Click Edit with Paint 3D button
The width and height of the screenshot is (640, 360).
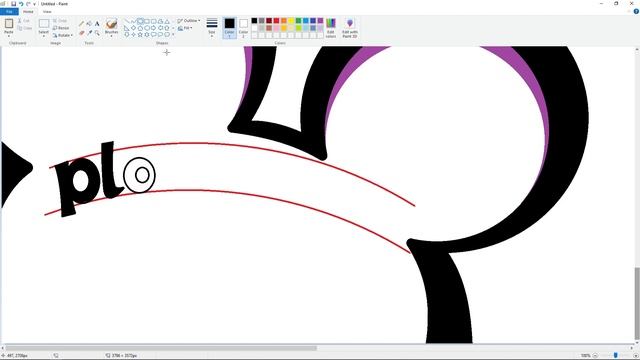tap(350, 28)
